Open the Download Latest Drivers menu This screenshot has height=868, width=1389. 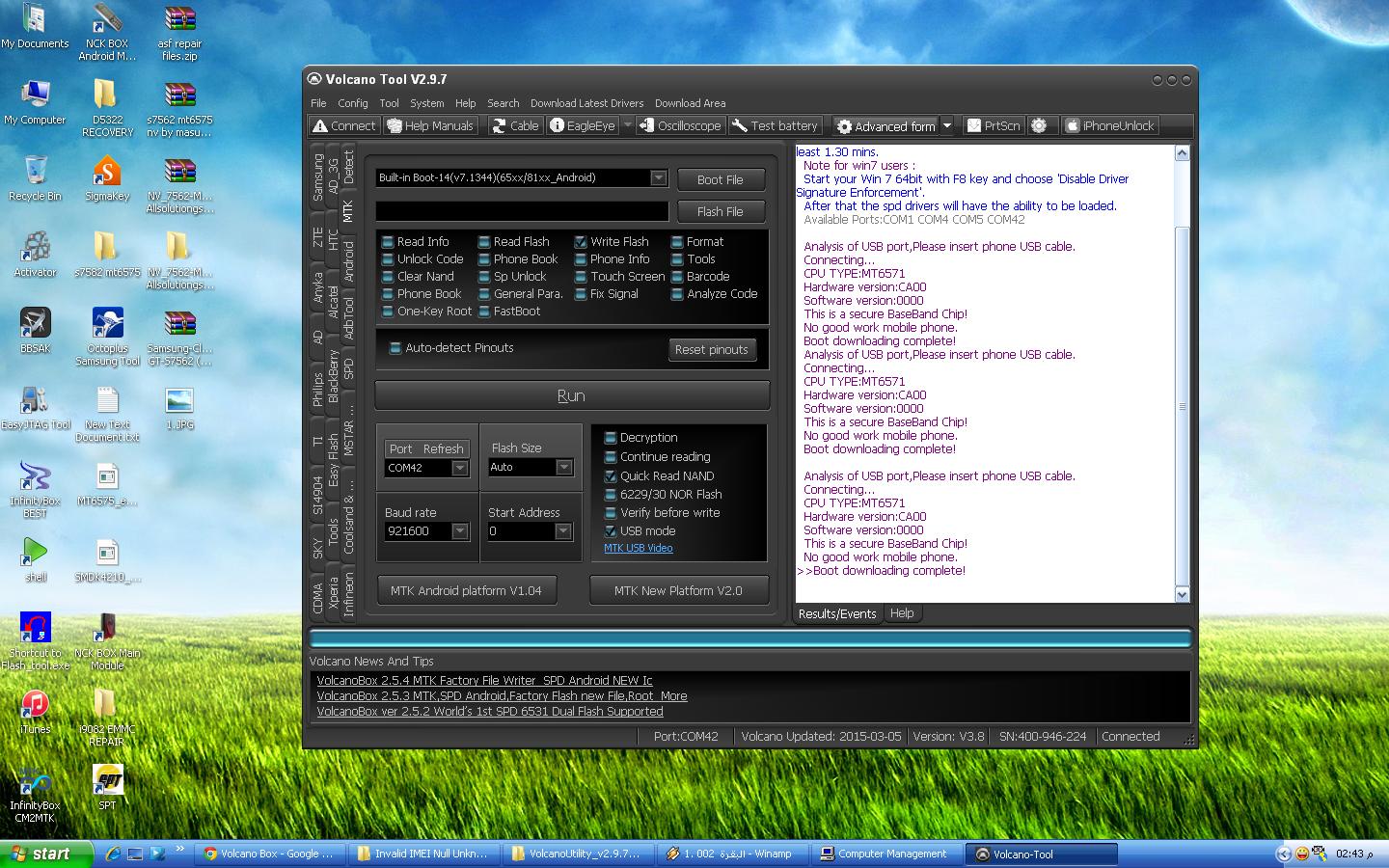click(586, 103)
